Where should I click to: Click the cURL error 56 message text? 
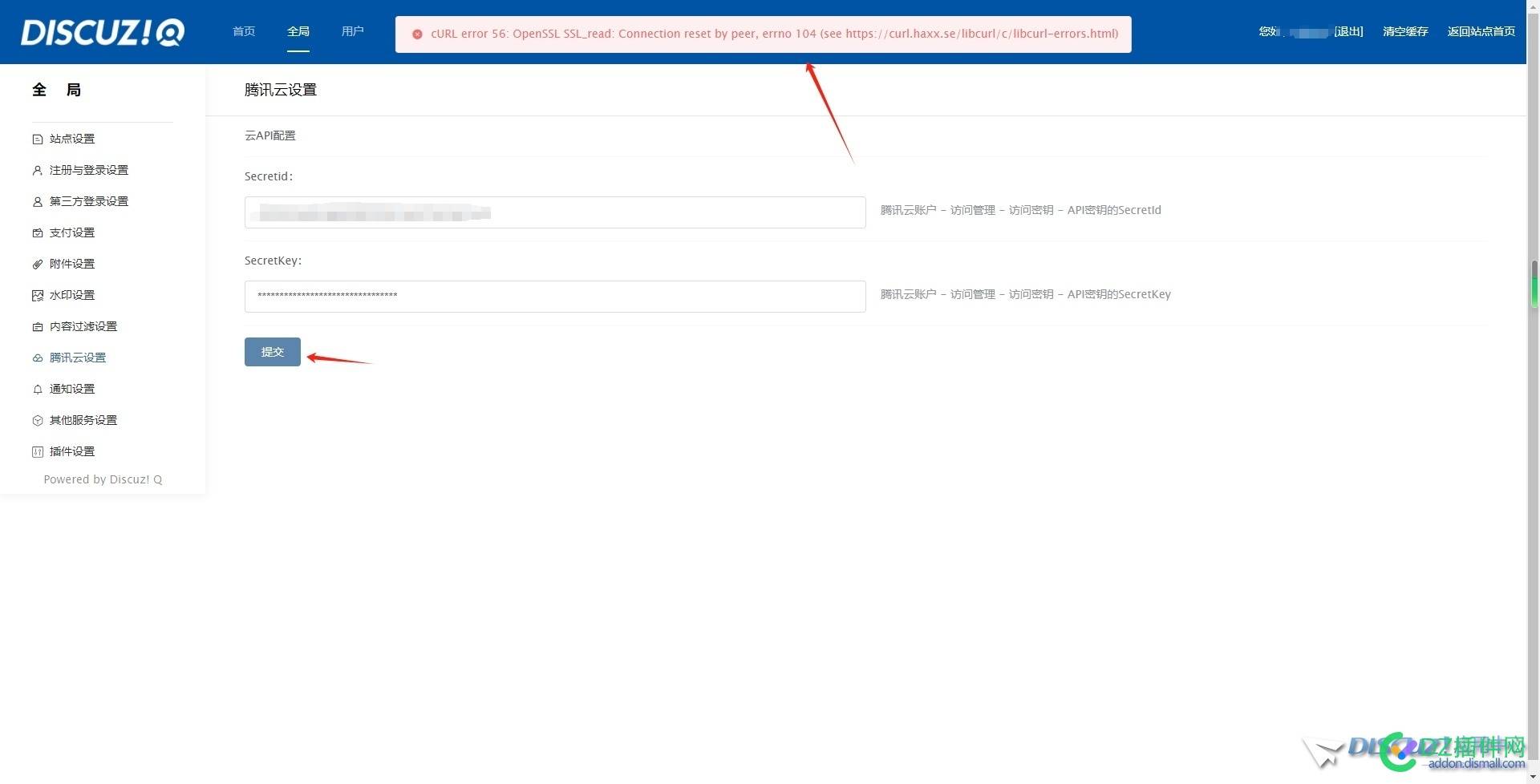pos(774,34)
